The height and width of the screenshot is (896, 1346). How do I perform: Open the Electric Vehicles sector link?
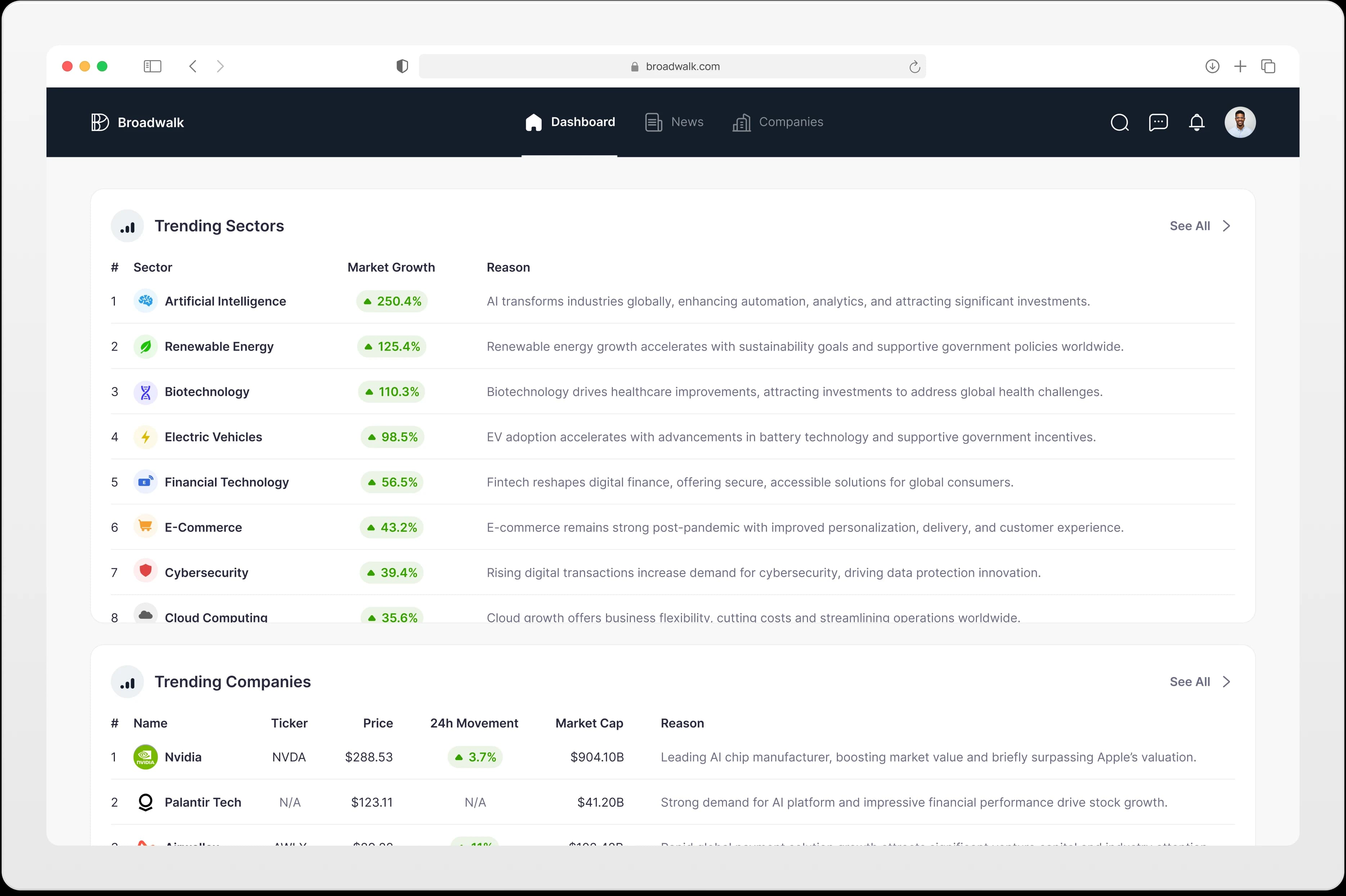(x=213, y=437)
